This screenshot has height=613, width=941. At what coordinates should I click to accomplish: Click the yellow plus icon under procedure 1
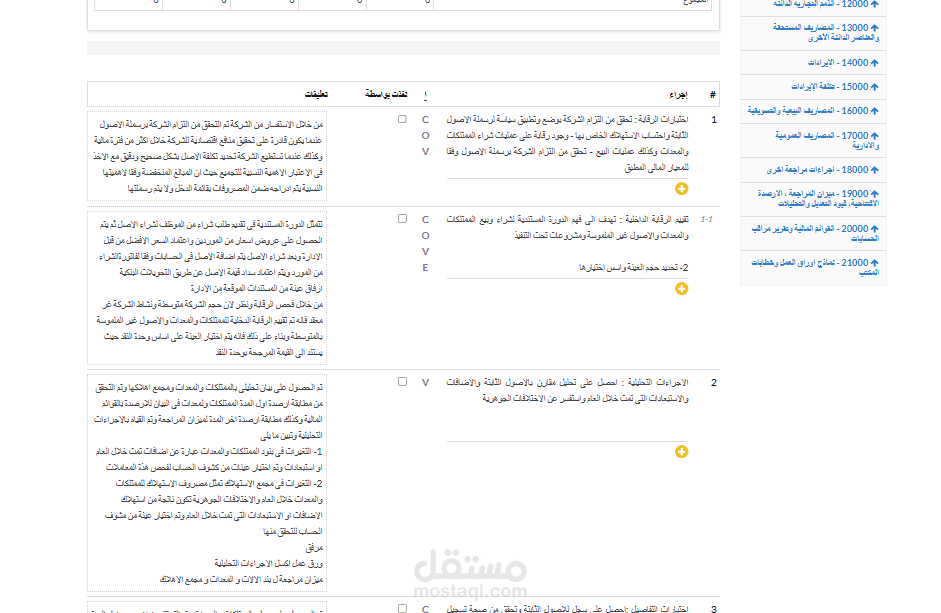[x=681, y=189]
